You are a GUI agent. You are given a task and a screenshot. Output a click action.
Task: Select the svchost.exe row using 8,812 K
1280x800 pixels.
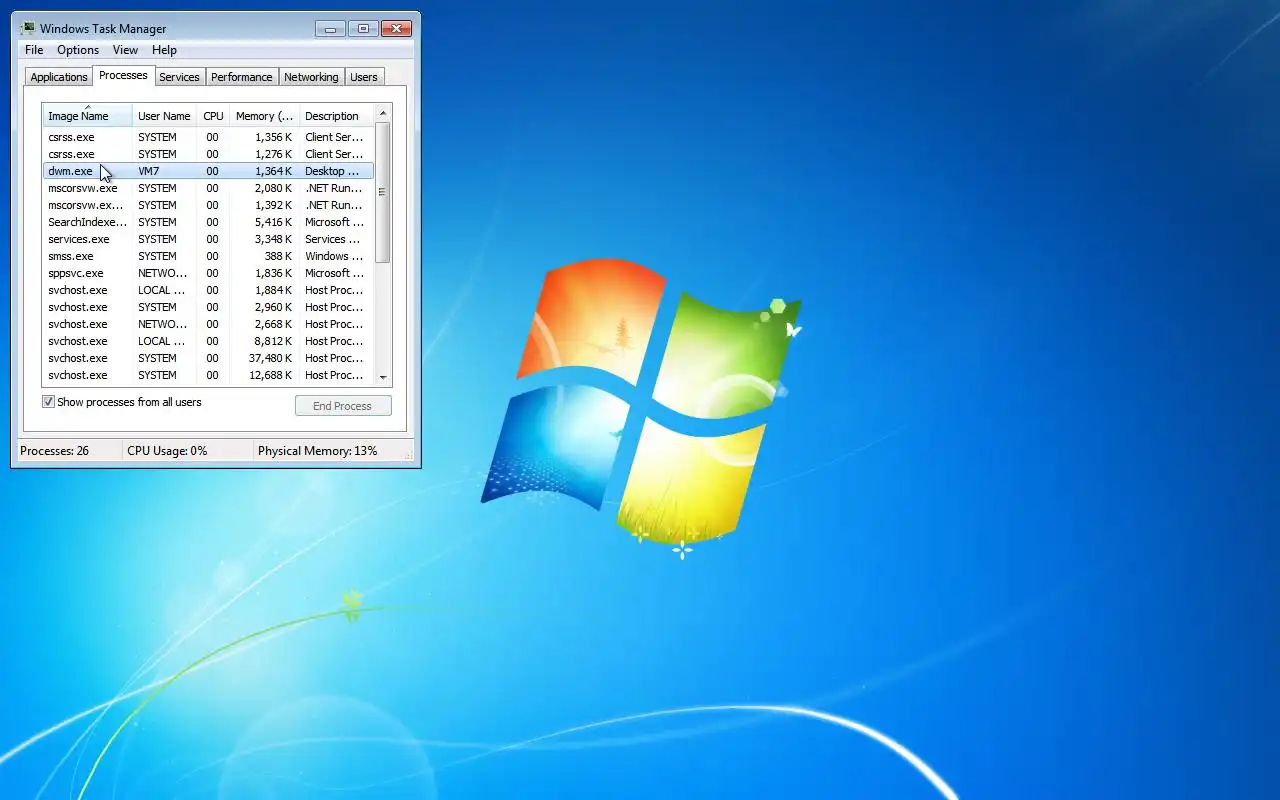(x=208, y=341)
